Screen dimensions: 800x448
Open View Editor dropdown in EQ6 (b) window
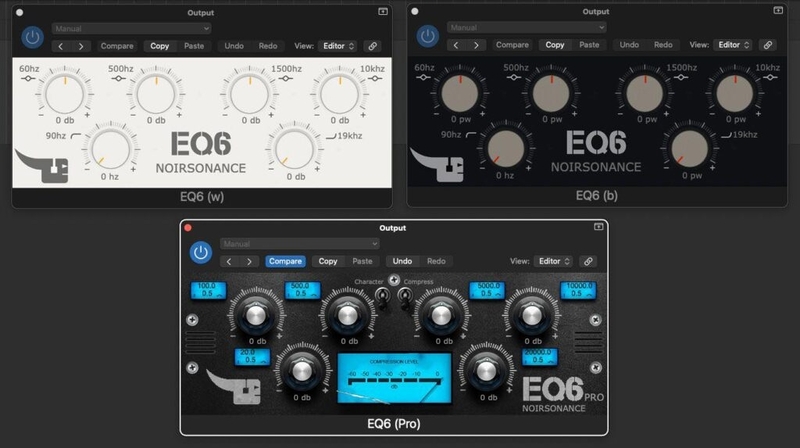point(733,45)
